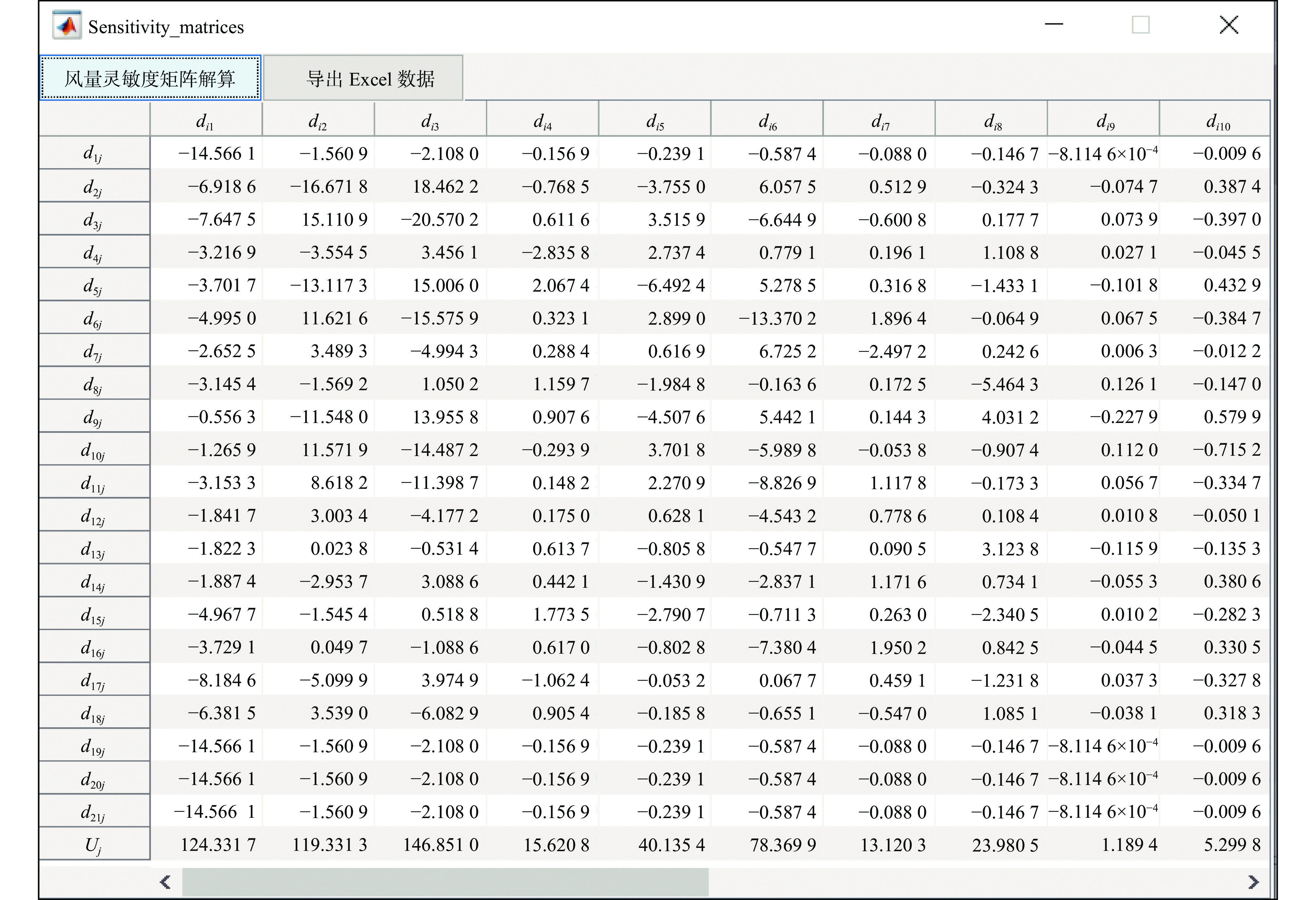1316x900 pixels.
Task: Close the Sensitivity_matrices window
Action: coord(1228,25)
